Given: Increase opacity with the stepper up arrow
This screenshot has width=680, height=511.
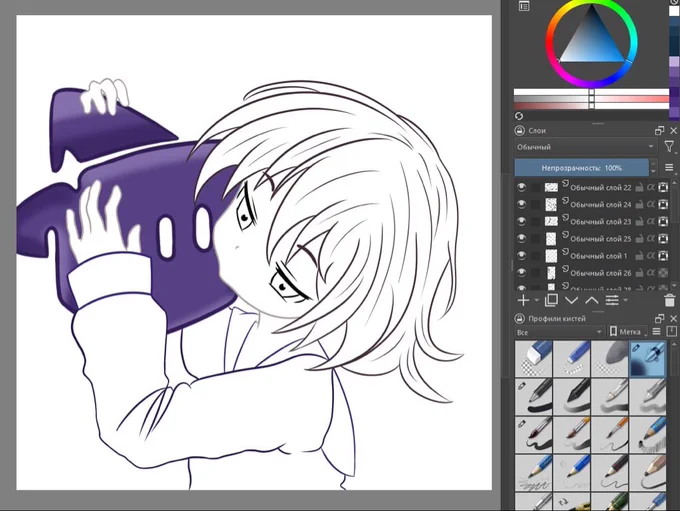Looking at the screenshot, I should pyautogui.click(x=653, y=164).
